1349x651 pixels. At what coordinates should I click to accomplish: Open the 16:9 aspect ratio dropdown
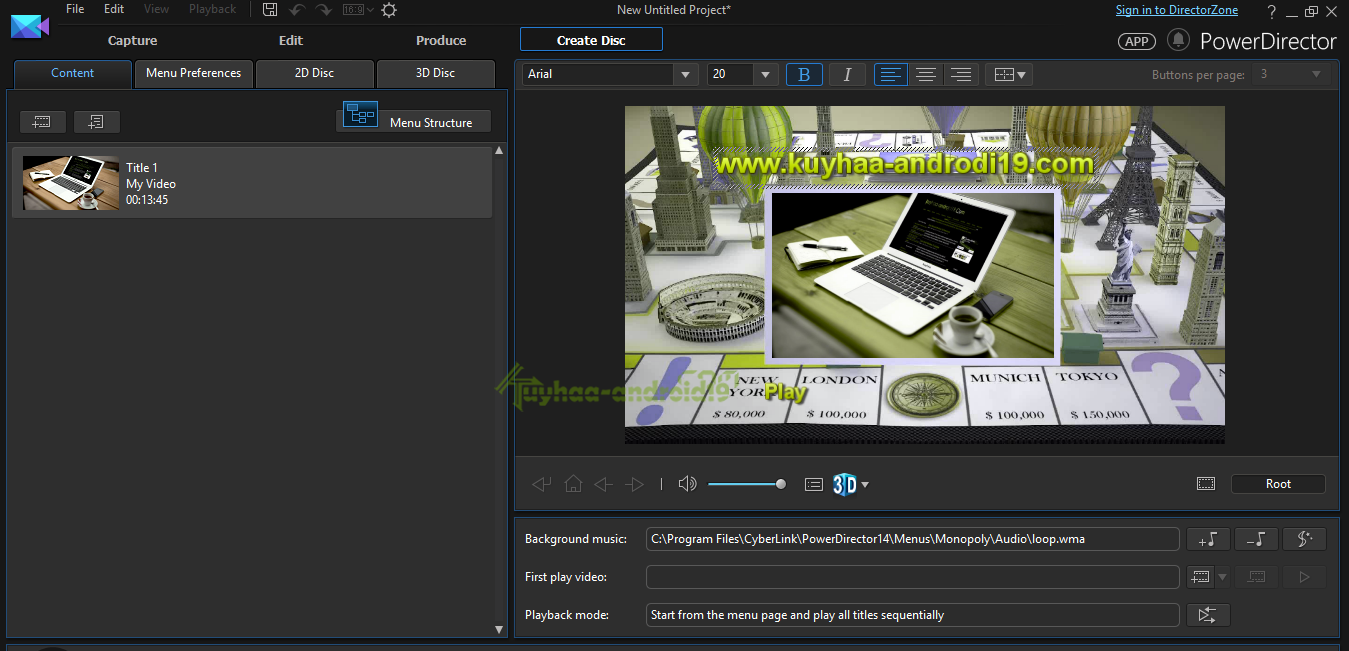pyautogui.click(x=358, y=10)
